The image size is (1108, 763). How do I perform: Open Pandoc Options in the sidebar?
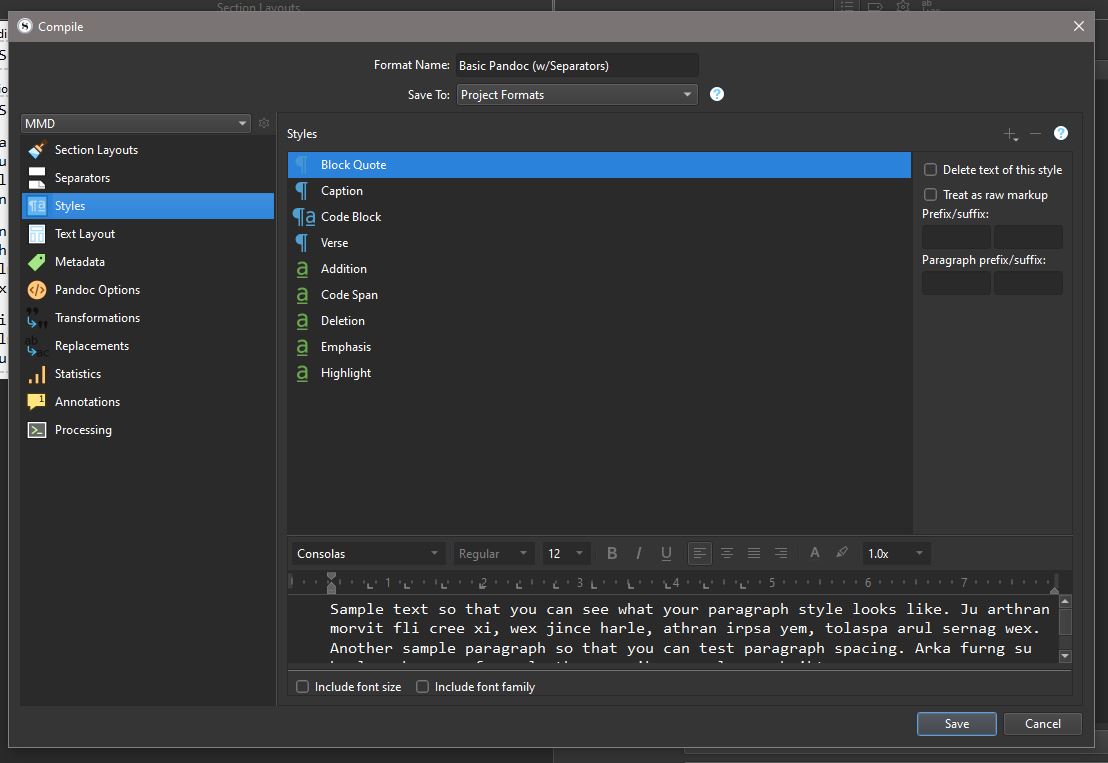coord(97,290)
